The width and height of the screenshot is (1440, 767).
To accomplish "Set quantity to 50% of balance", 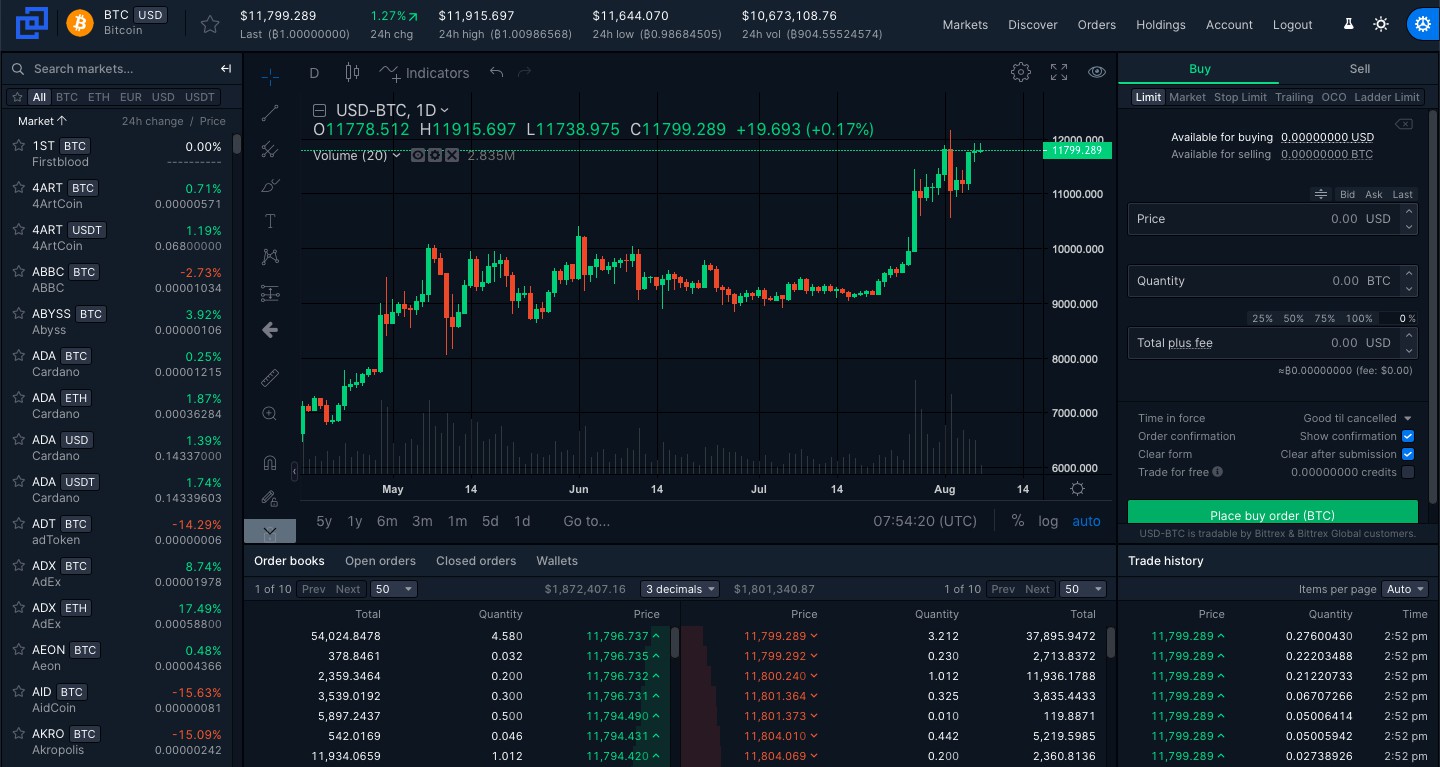I will tap(1294, 318).
